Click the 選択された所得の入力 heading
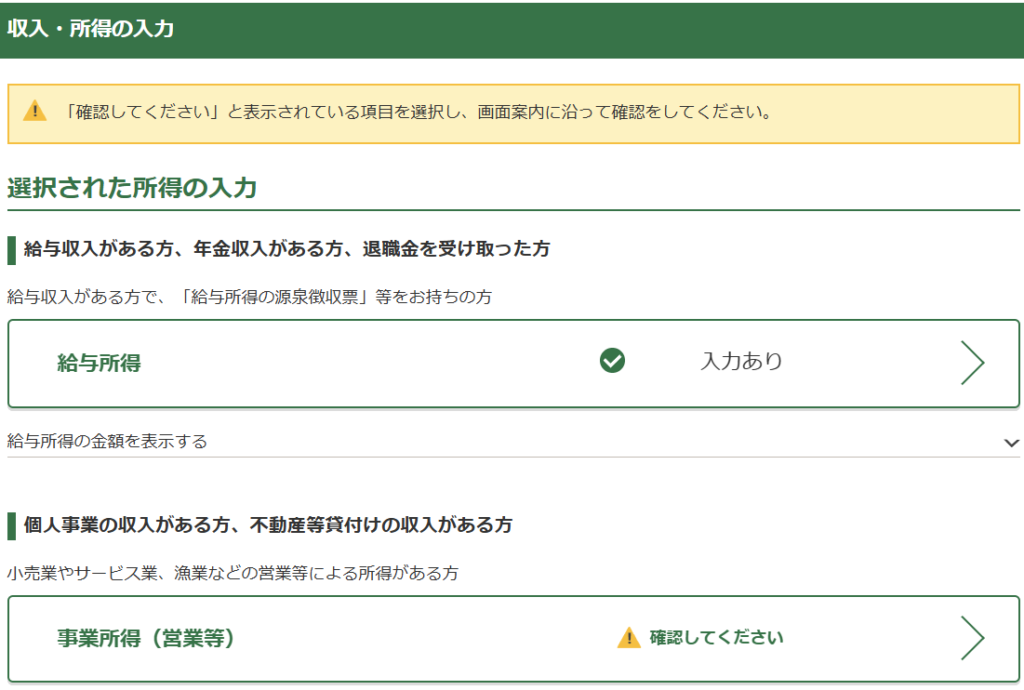This screenshot has height=690, width=1024. point(132,188)
